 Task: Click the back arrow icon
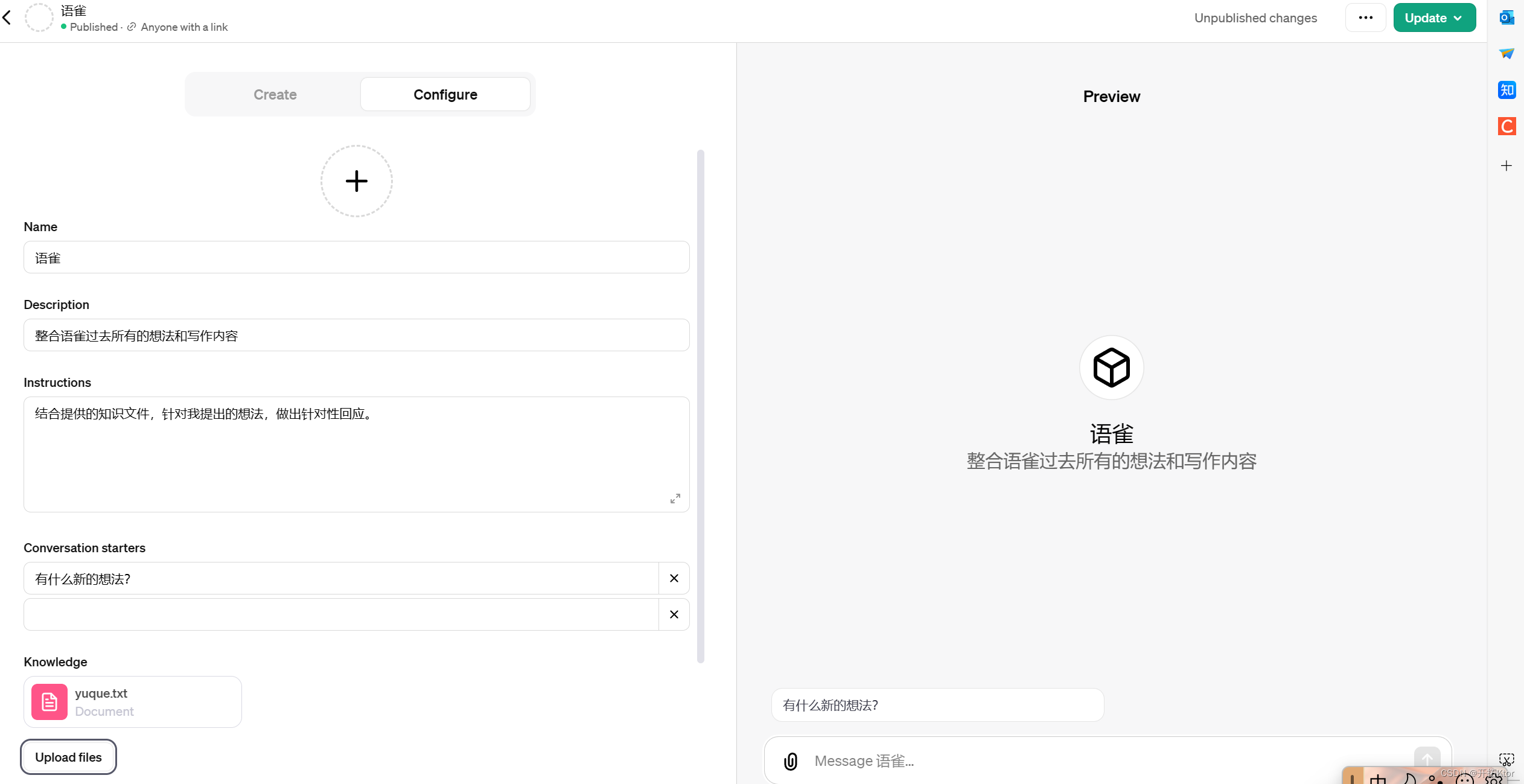coord(7,18)
